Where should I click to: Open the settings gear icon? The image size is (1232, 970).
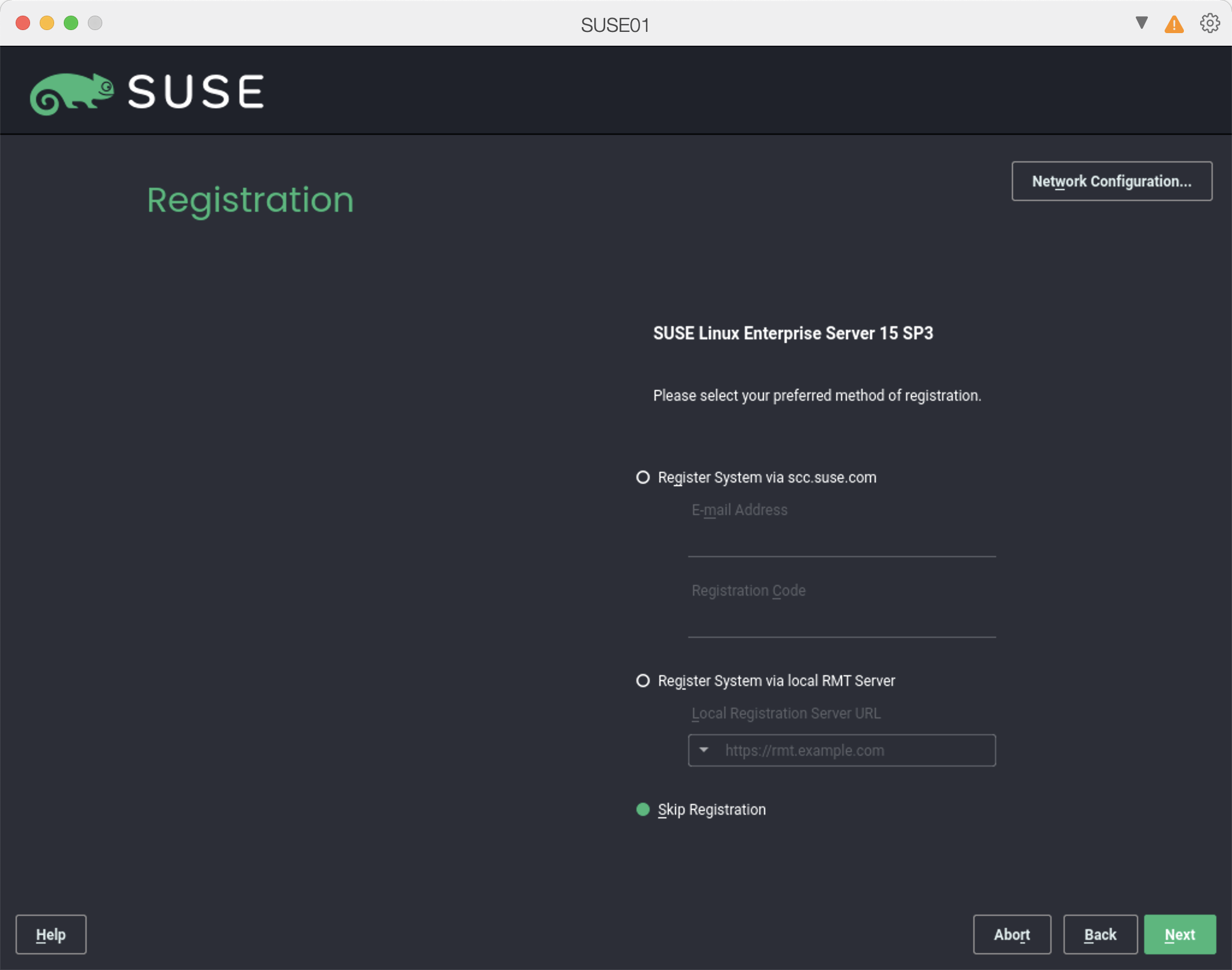pos(1210,23)
